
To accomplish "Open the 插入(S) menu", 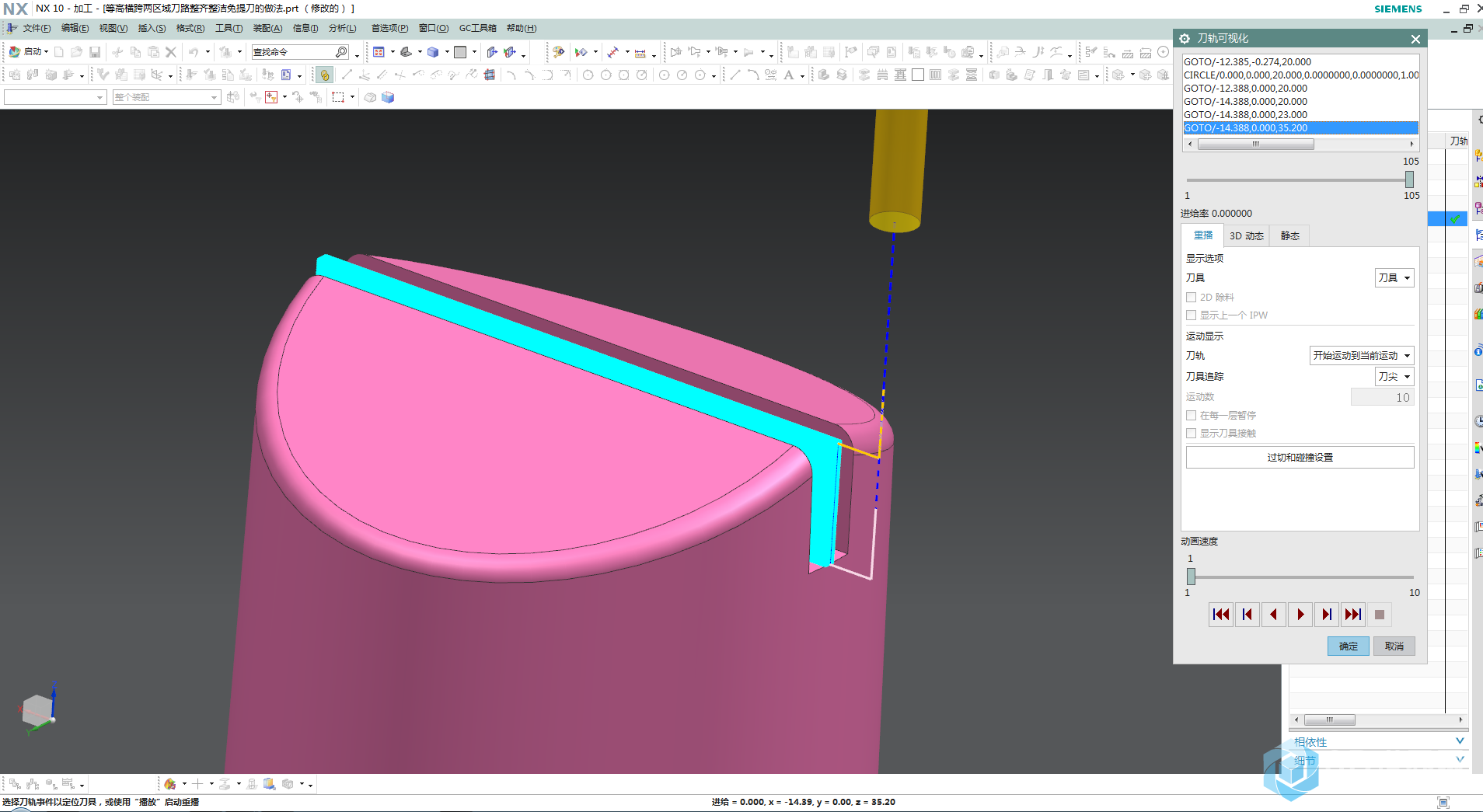I will click(152, 28).
